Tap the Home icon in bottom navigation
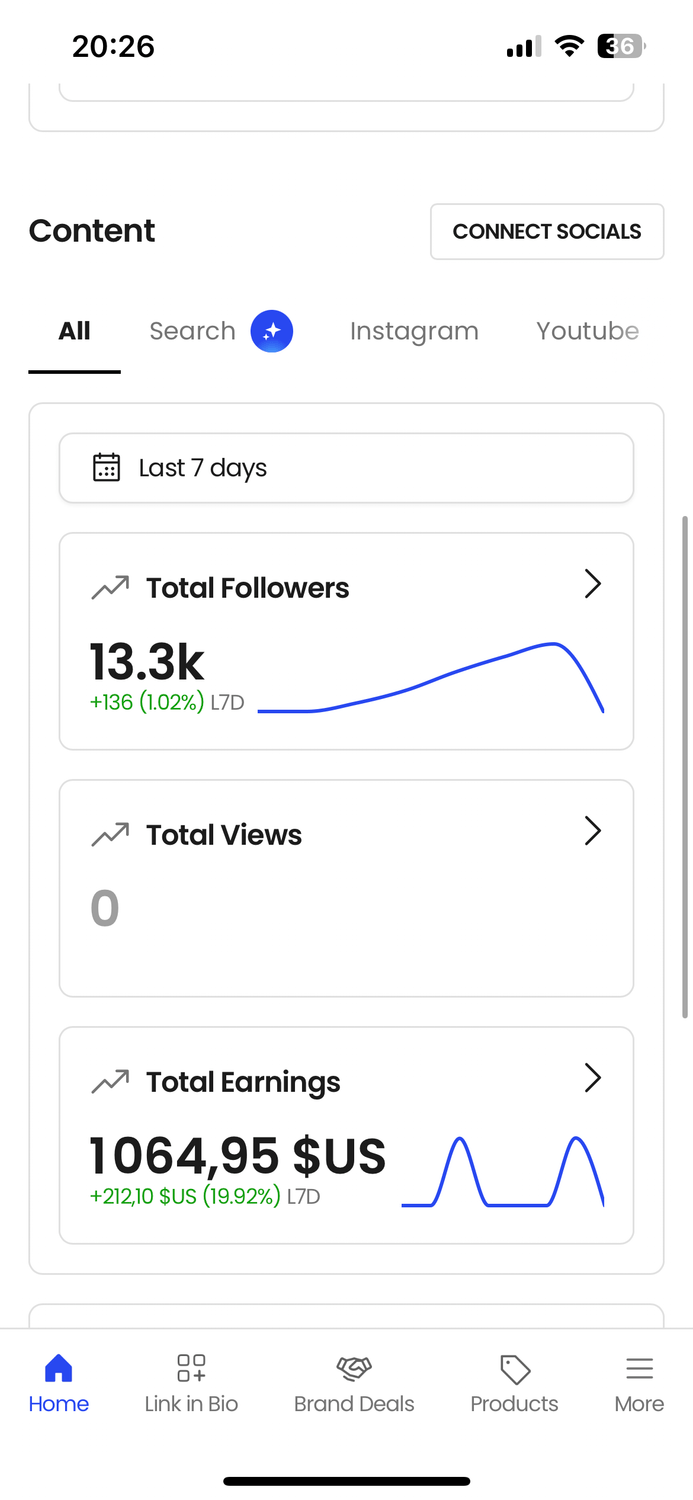The image size is (693, 1500). [59, 1367]
